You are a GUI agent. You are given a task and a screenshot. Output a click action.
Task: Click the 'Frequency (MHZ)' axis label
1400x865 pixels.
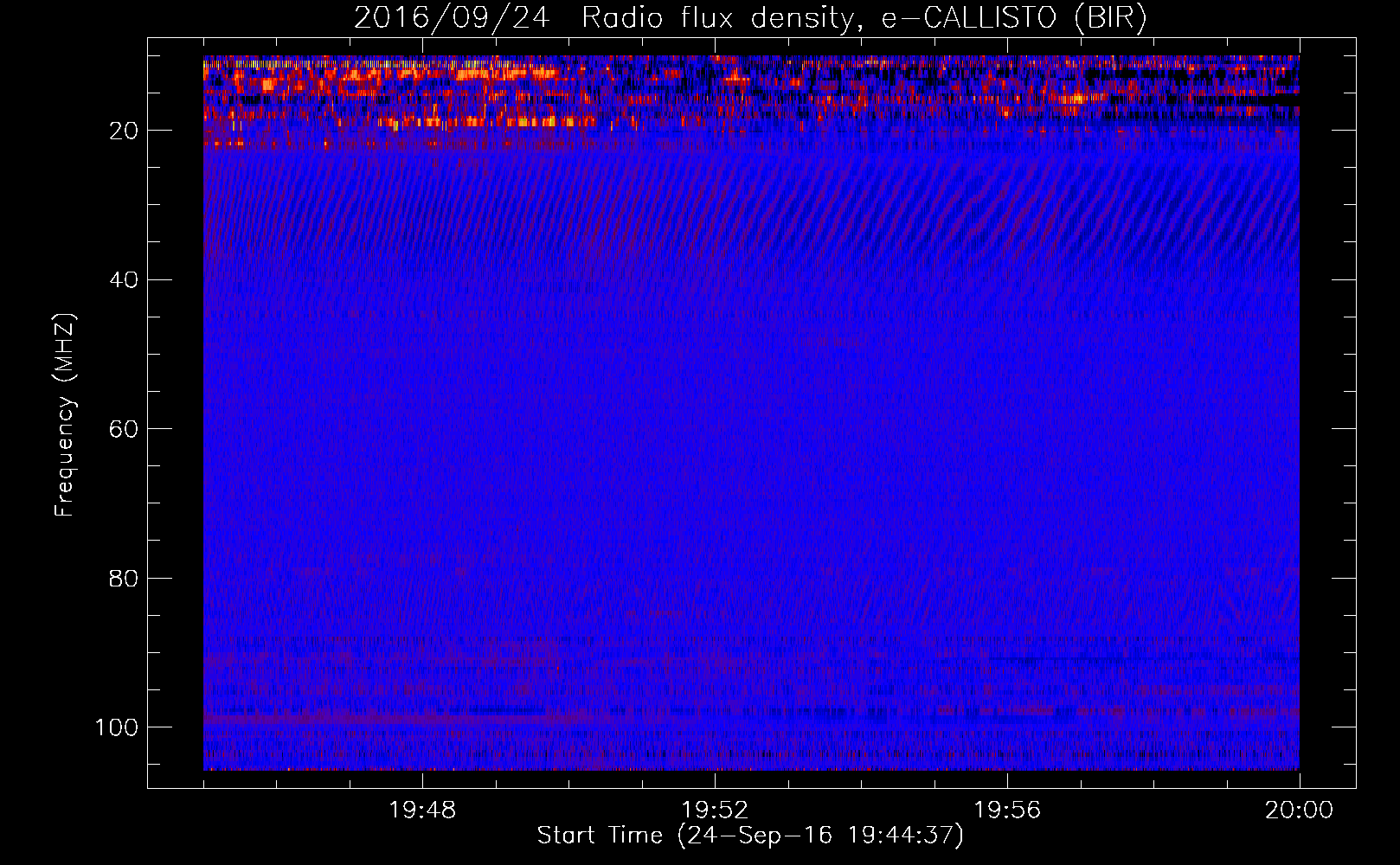point(66,414)
